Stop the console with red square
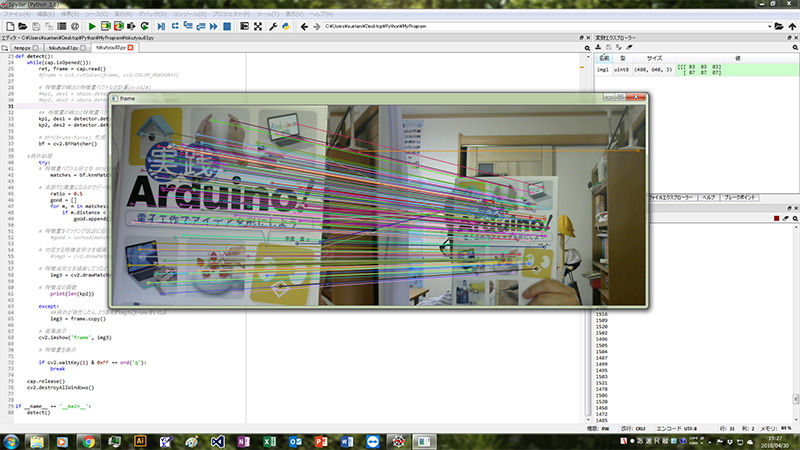Image resolution: width=800 pixels, height=450 pixels. [x=777, y=218]
